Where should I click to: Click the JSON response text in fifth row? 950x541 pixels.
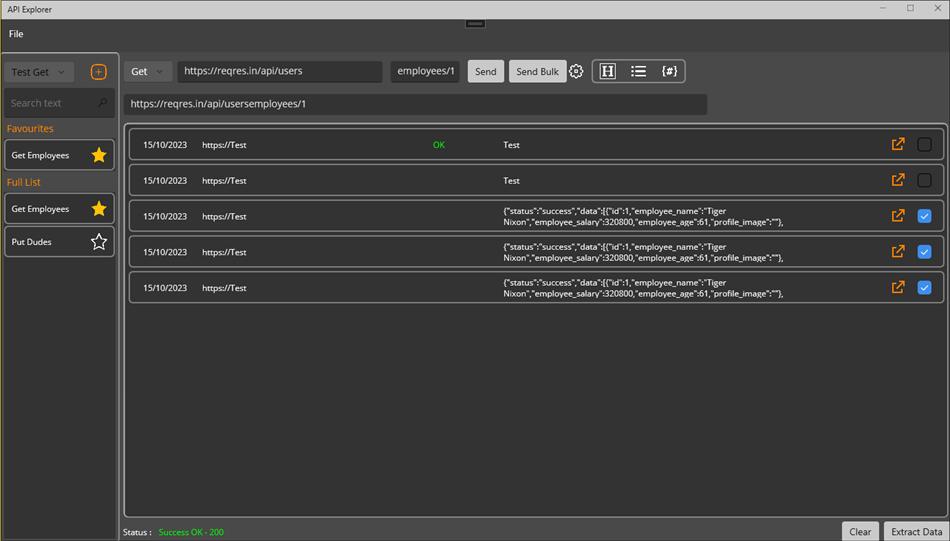point(643,288)
